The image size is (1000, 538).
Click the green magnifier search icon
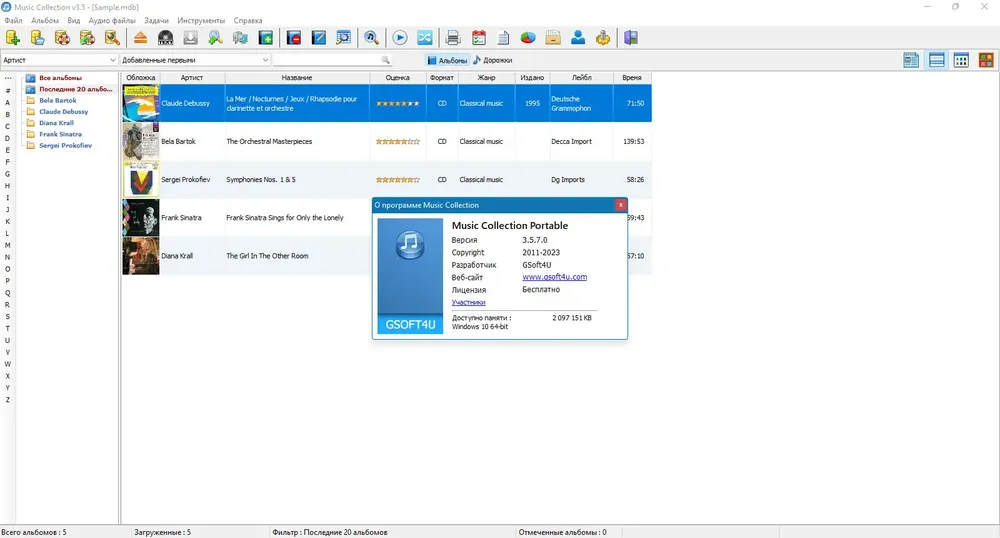216,38
